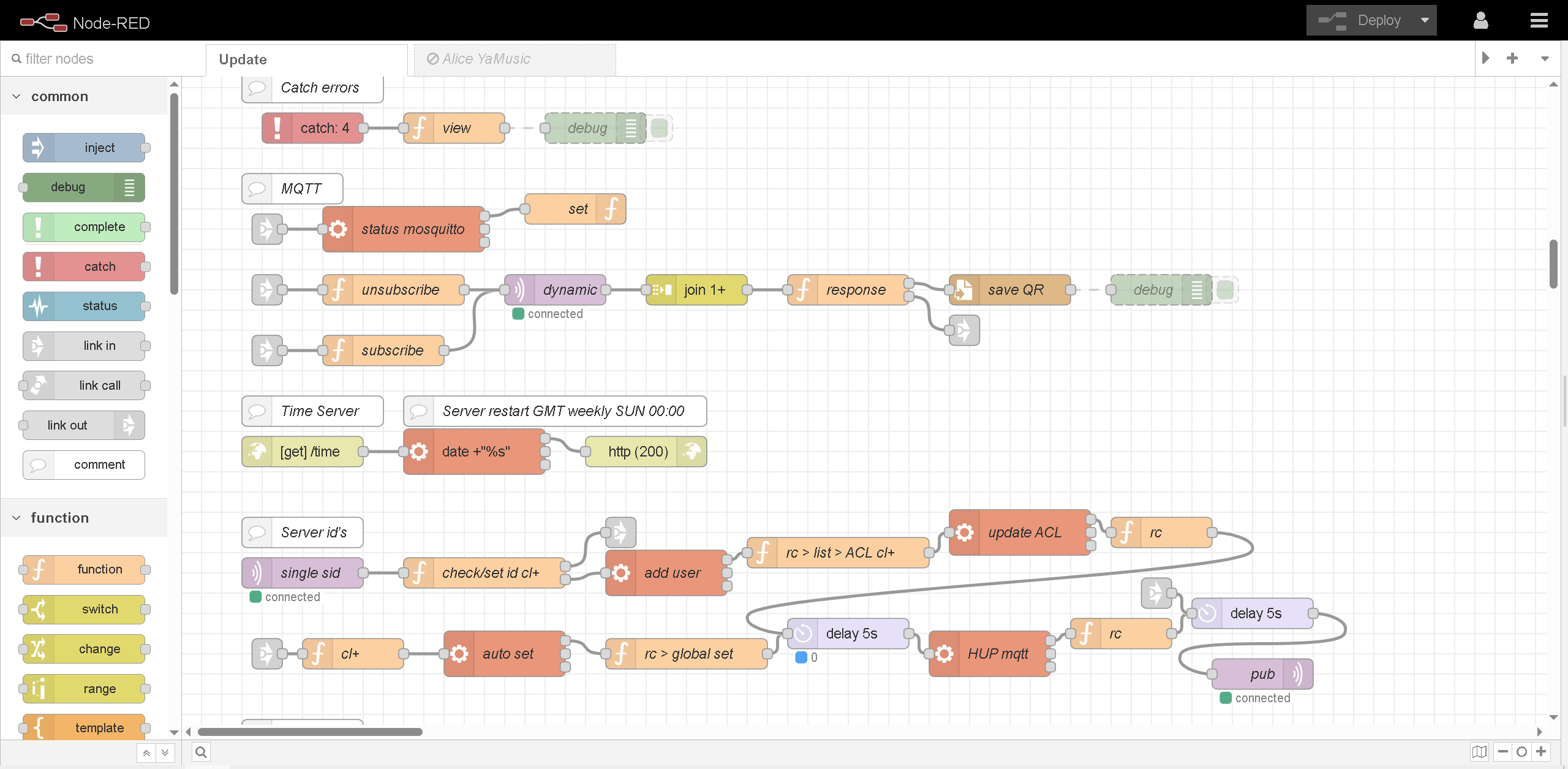Focus the filter nodes search field

pos(102,59)
